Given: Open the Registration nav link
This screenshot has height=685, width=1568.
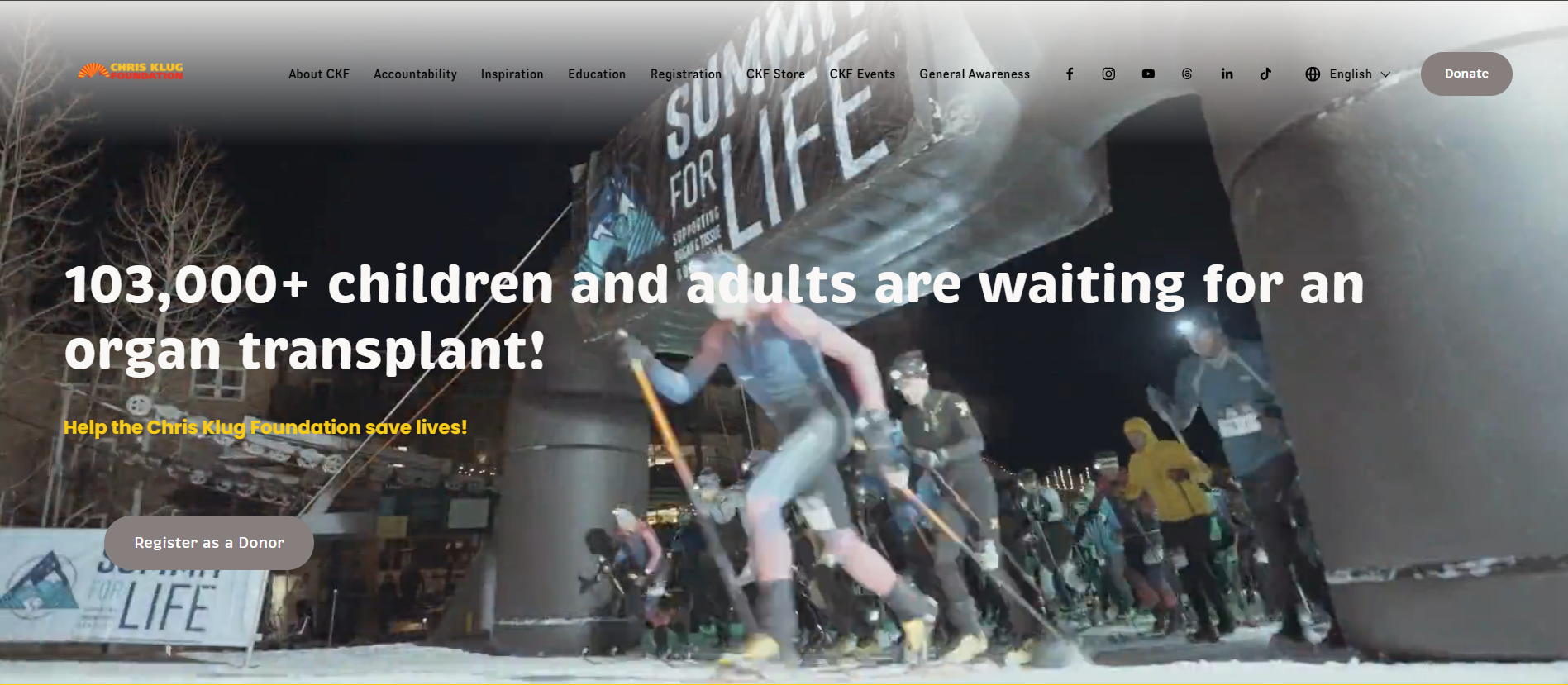Looking at the screenshot, I should (x=685, y=74).
